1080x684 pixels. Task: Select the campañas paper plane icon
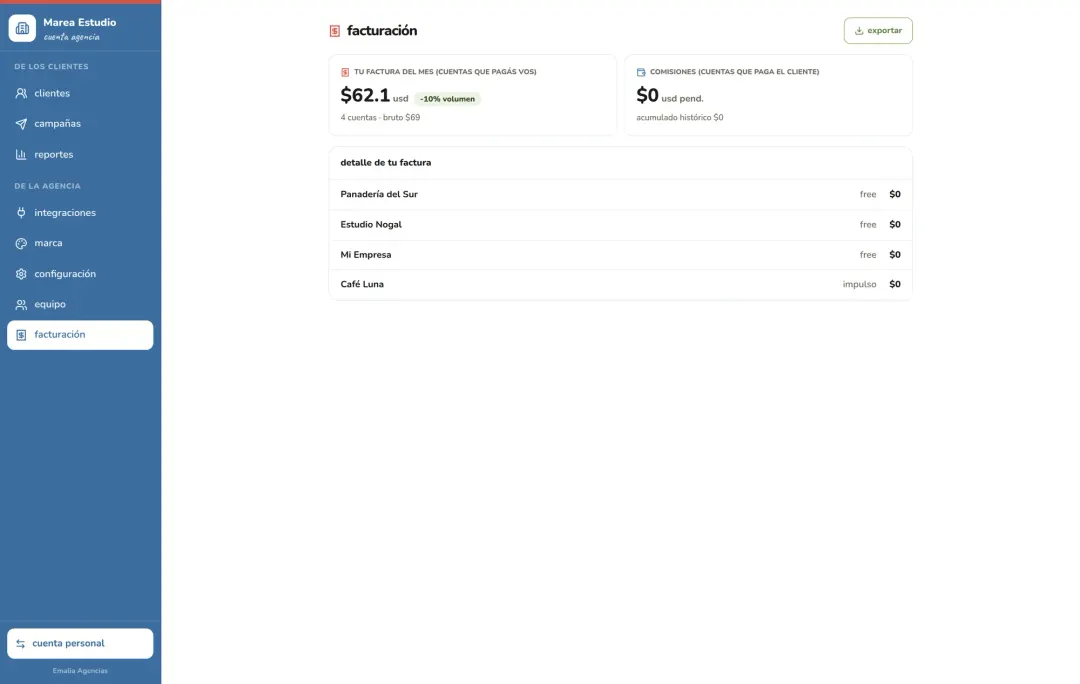[21, 124]
